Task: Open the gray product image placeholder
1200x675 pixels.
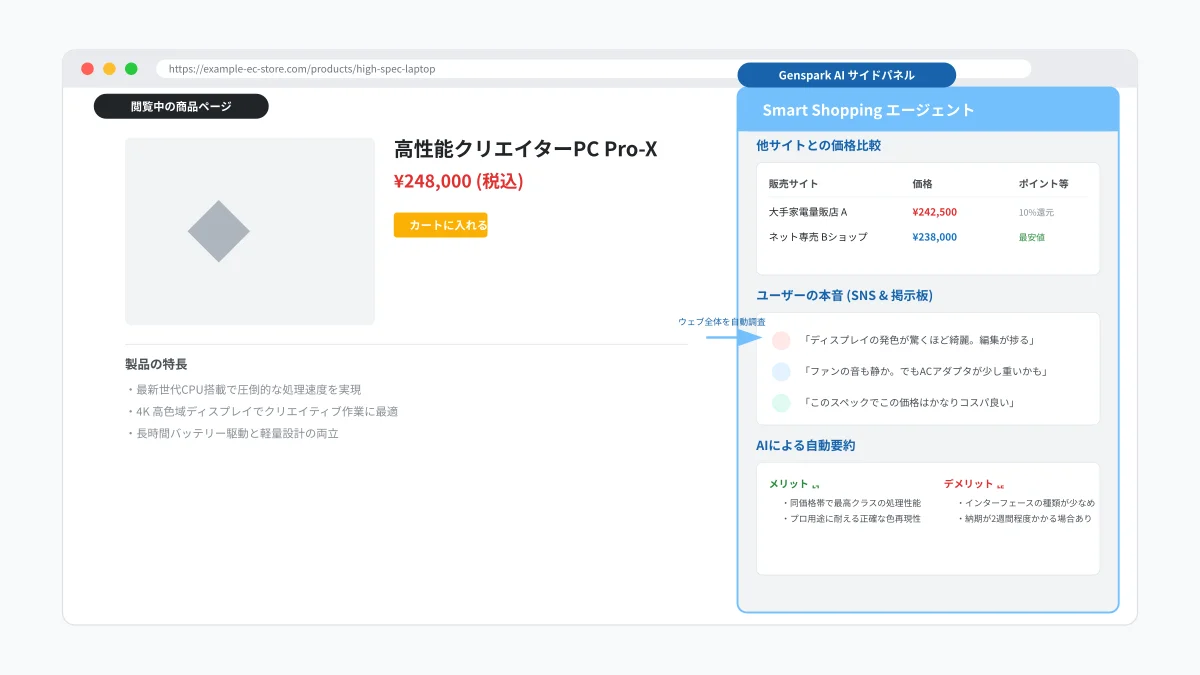Action: pos(250,231)
